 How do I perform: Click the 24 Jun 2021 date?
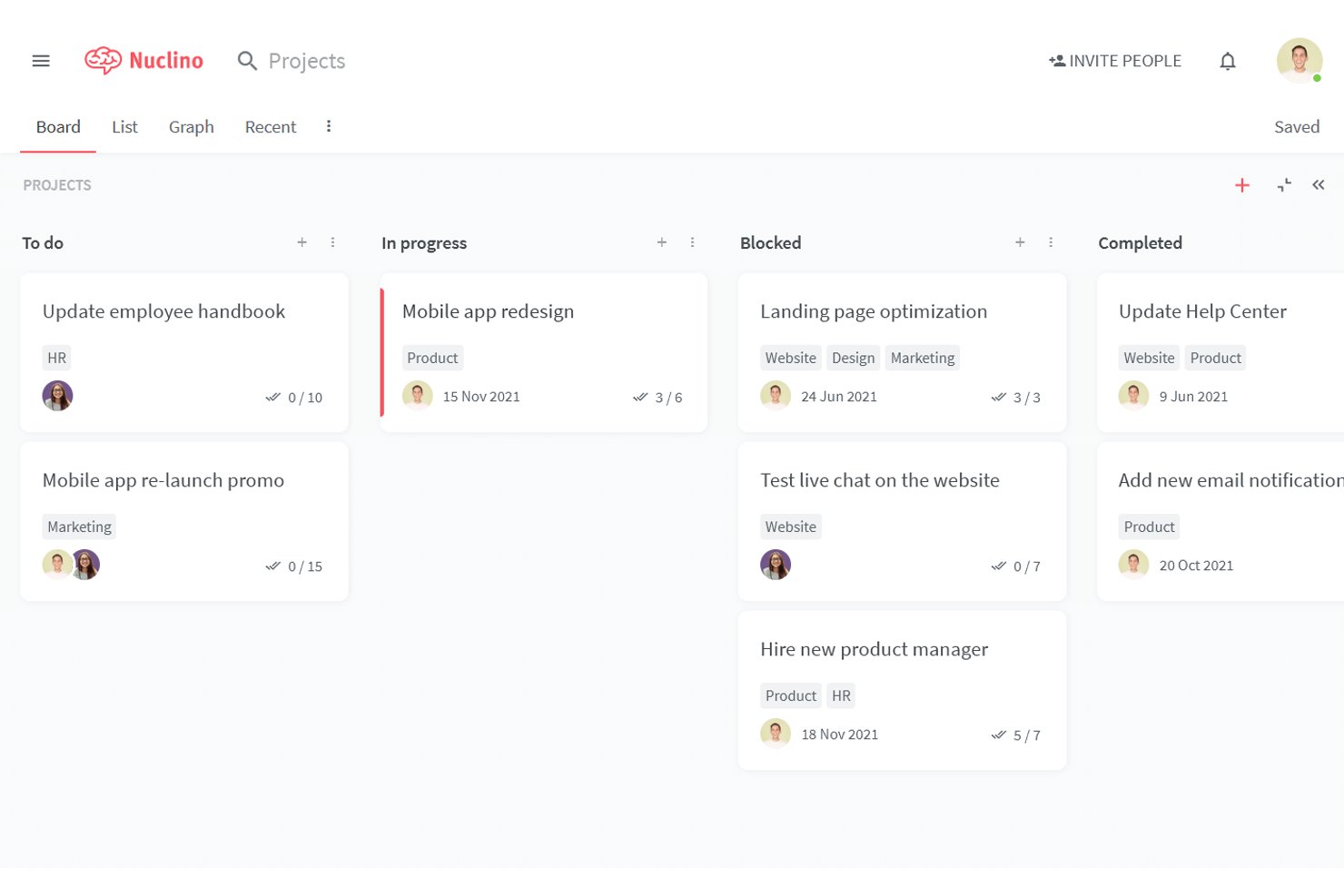pos(839,397)
